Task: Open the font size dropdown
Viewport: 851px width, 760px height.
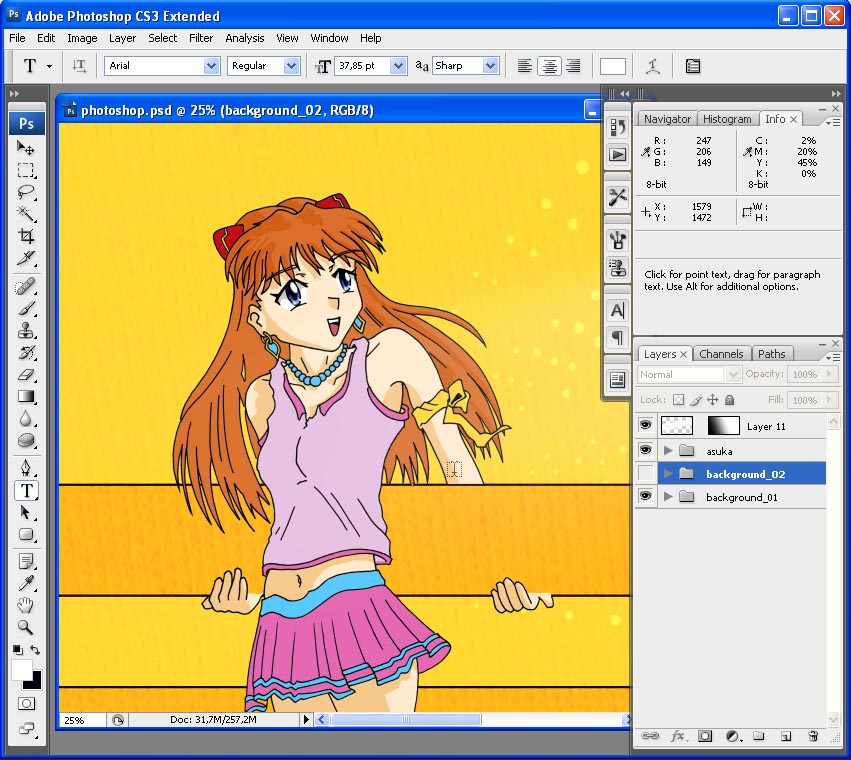Action: 398,66
